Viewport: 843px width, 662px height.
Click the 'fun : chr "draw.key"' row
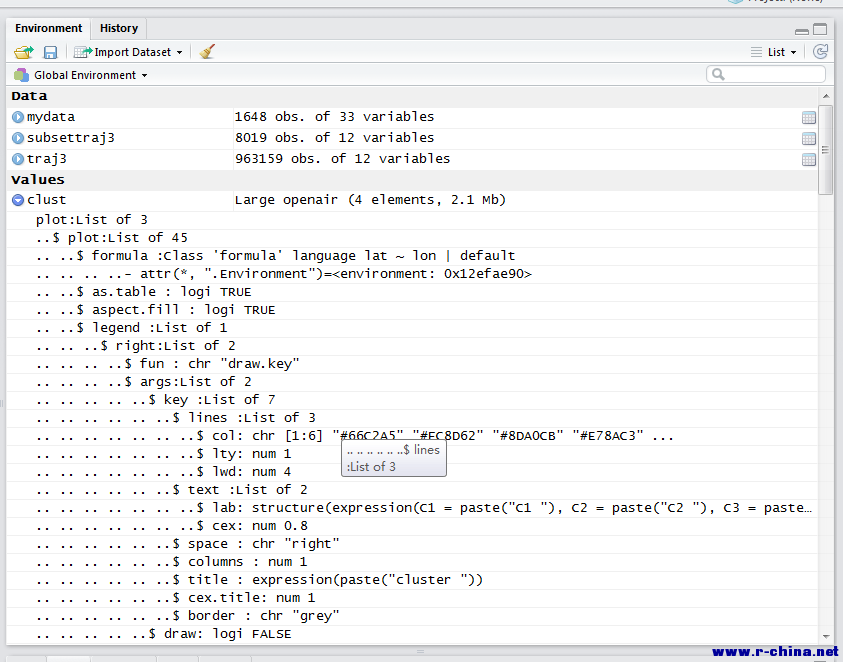(x=412, y=364)
